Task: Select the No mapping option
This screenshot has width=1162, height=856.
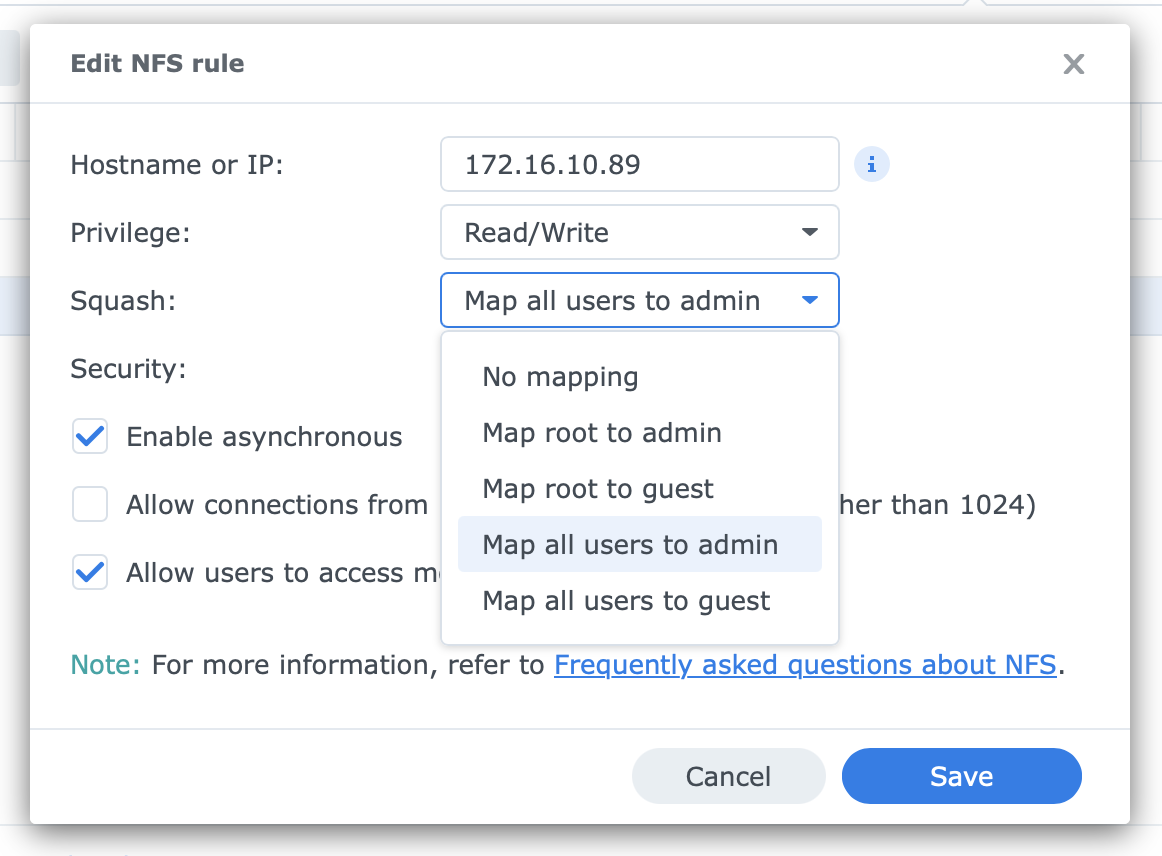Action: click(560, 377)
